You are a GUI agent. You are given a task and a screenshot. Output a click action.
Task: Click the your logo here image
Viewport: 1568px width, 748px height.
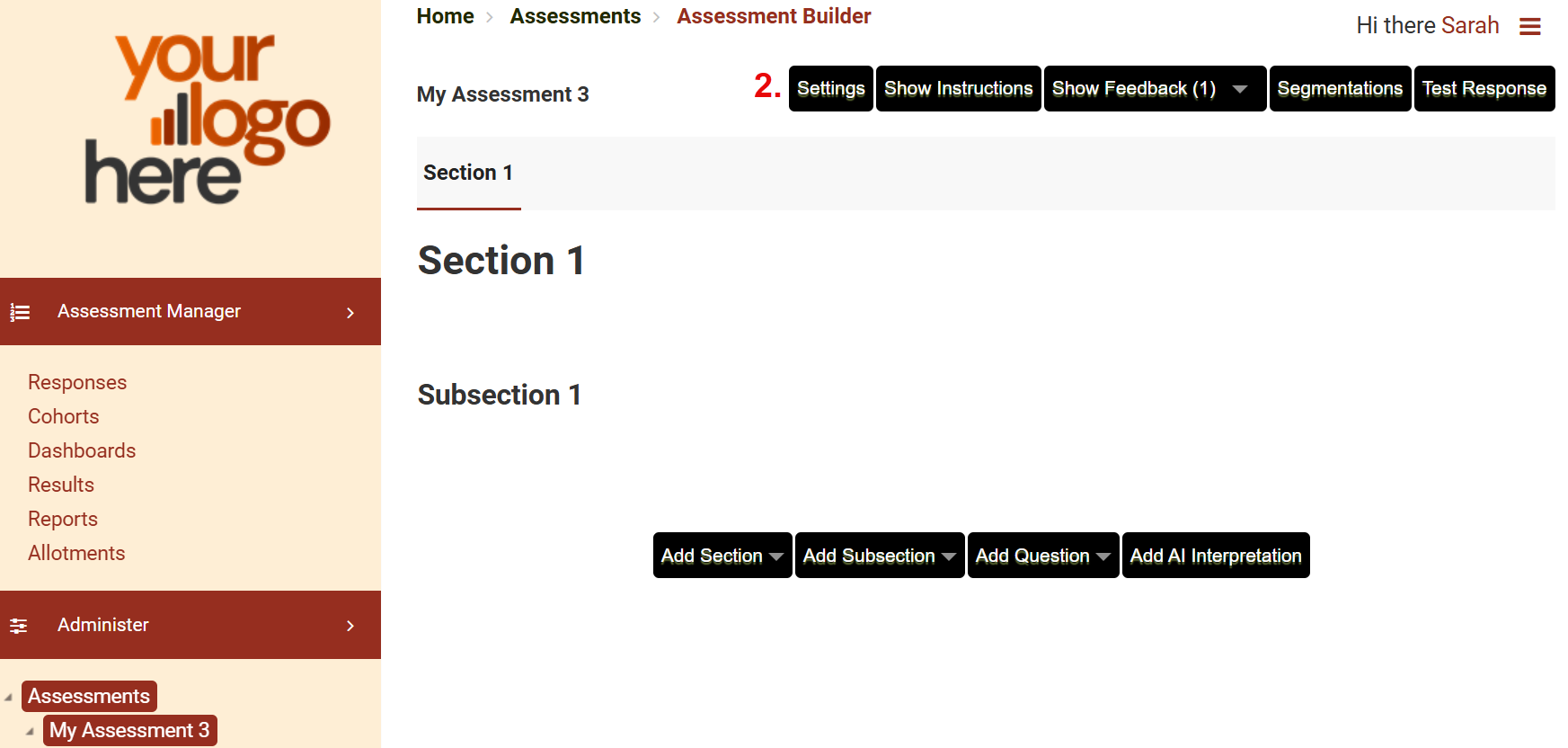click(207, 119)
